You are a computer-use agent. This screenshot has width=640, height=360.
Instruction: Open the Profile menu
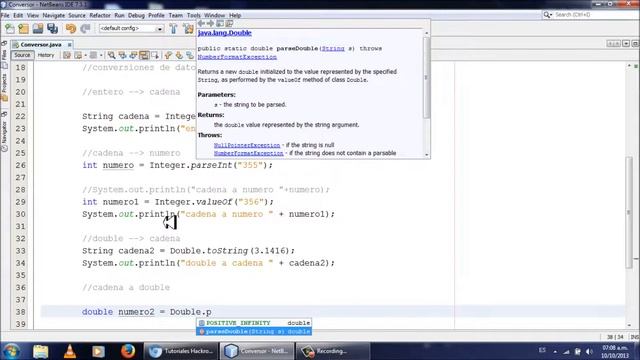(156, 15)
